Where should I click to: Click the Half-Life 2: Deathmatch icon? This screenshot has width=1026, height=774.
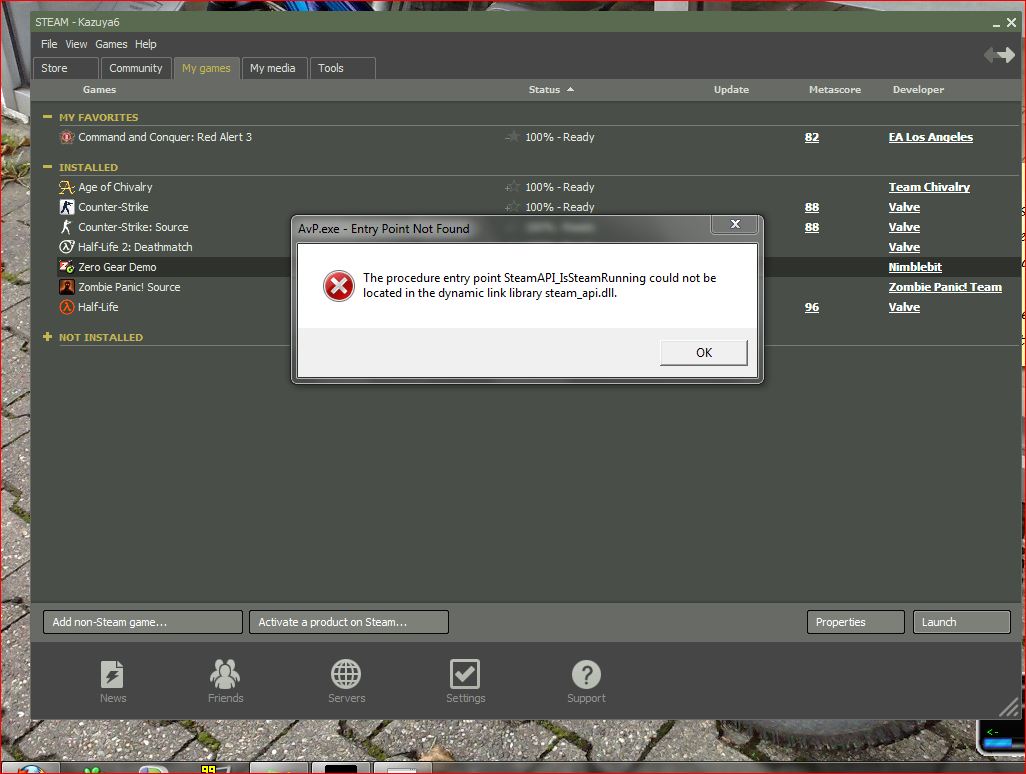click(66, 247)
